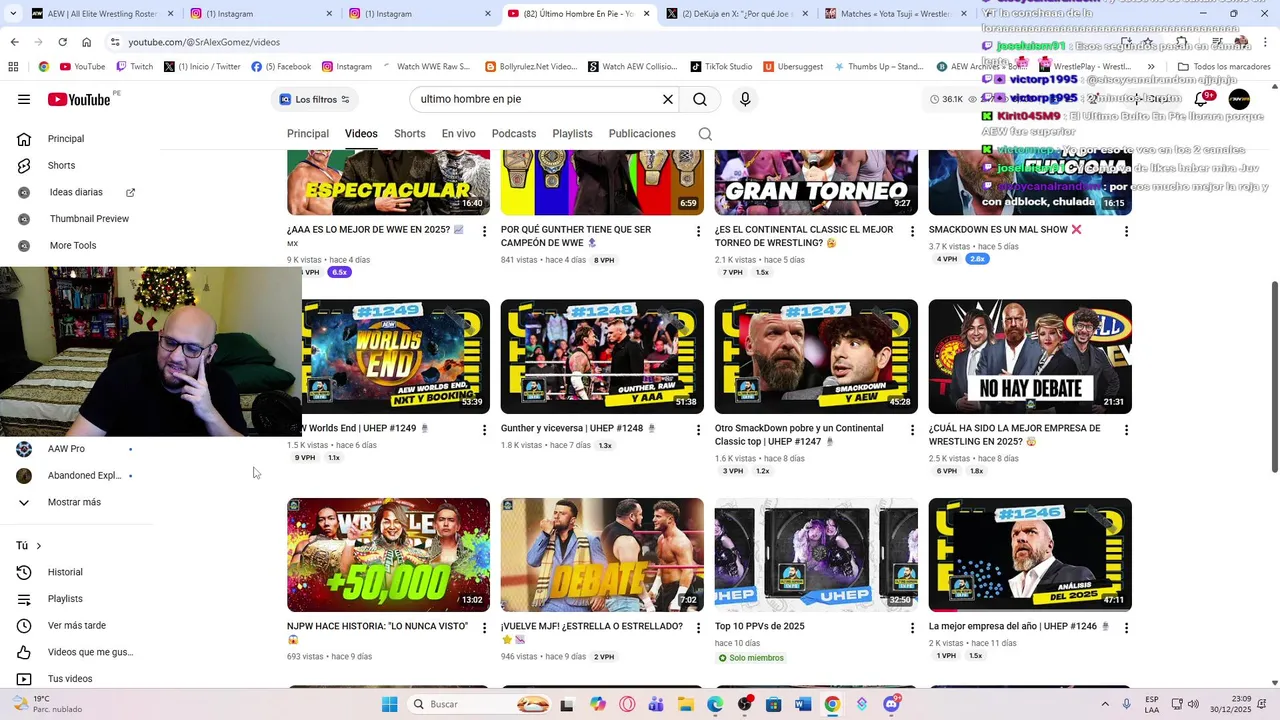Switch to the Principal channel tab

coord(308,134)
